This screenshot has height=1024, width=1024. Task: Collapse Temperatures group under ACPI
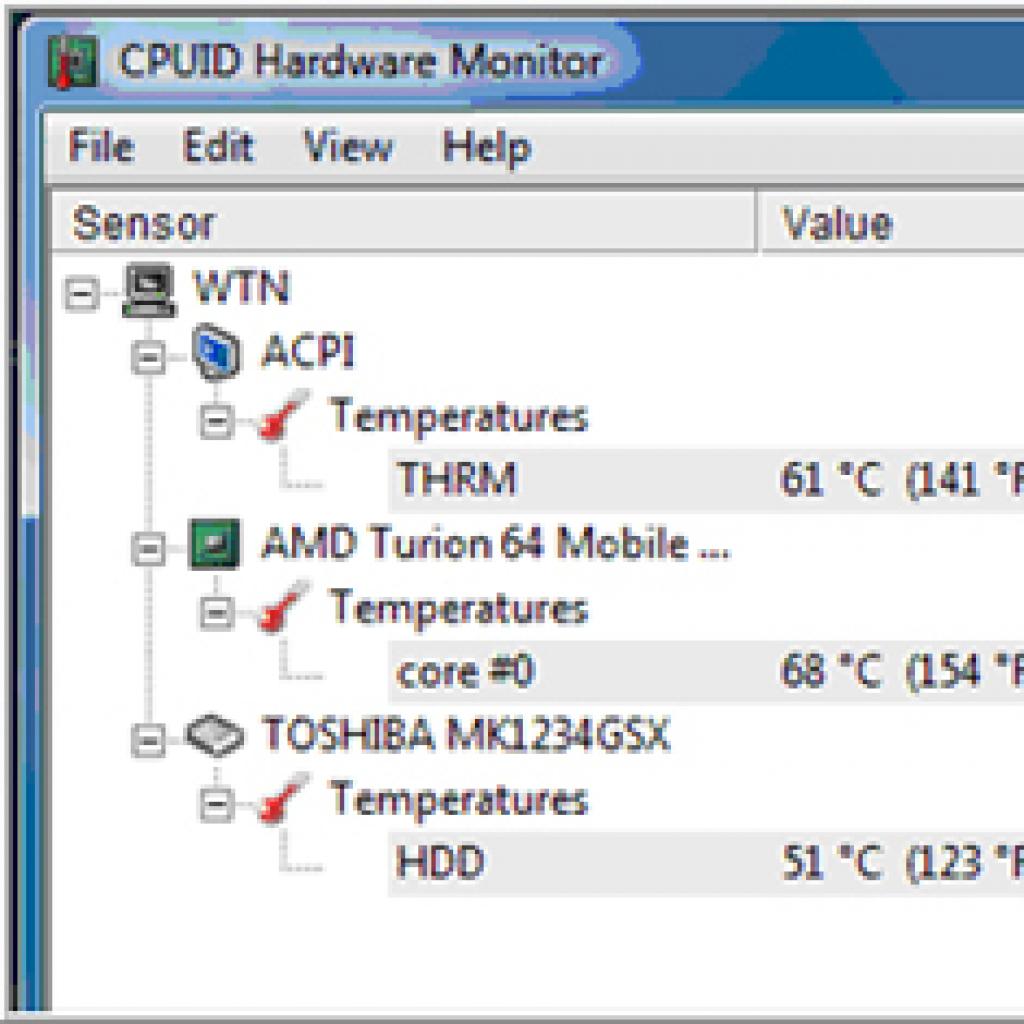point(216,421)
